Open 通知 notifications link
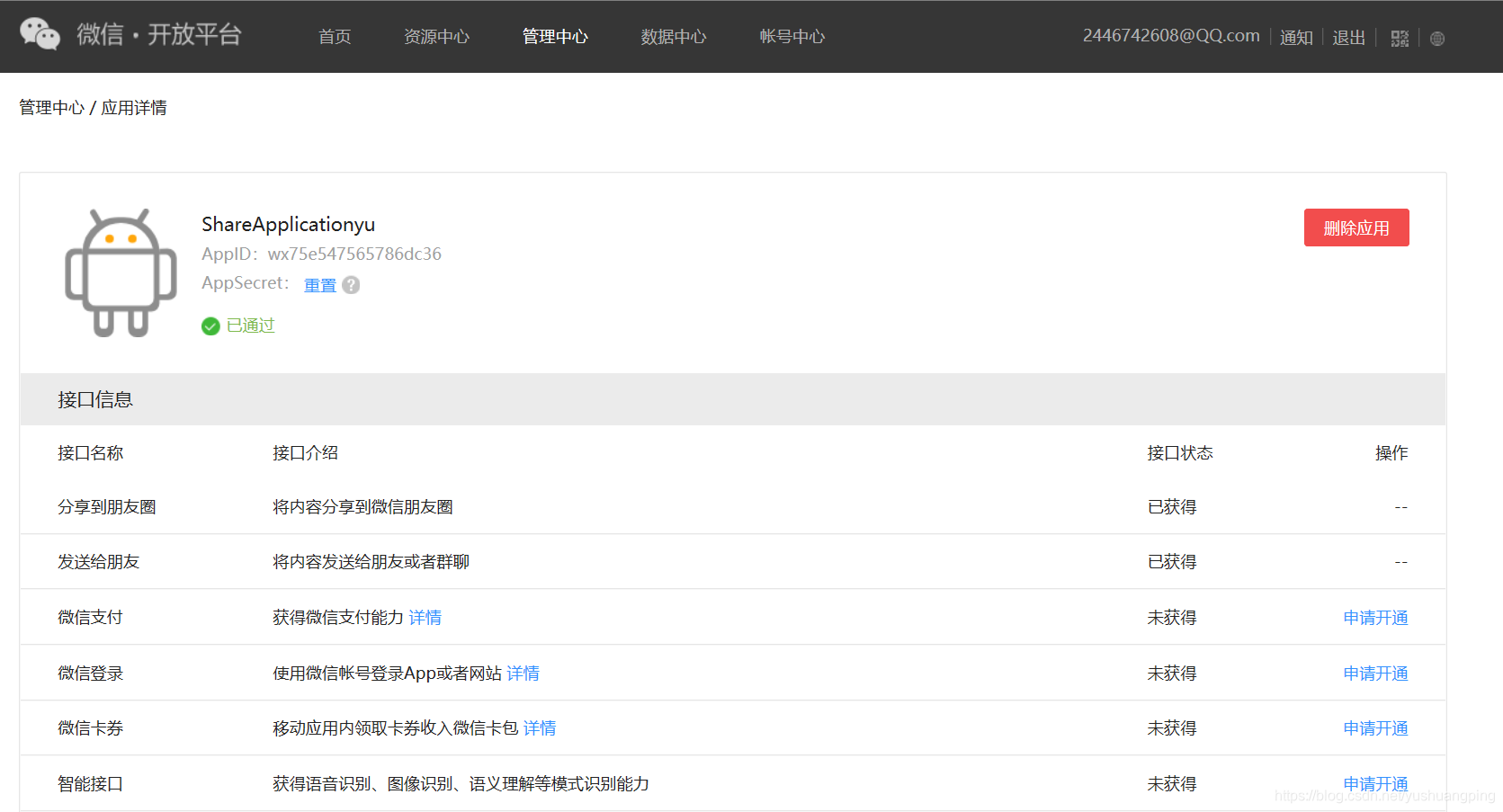This screenshot has height=812, width=1503. (1296, 38)
